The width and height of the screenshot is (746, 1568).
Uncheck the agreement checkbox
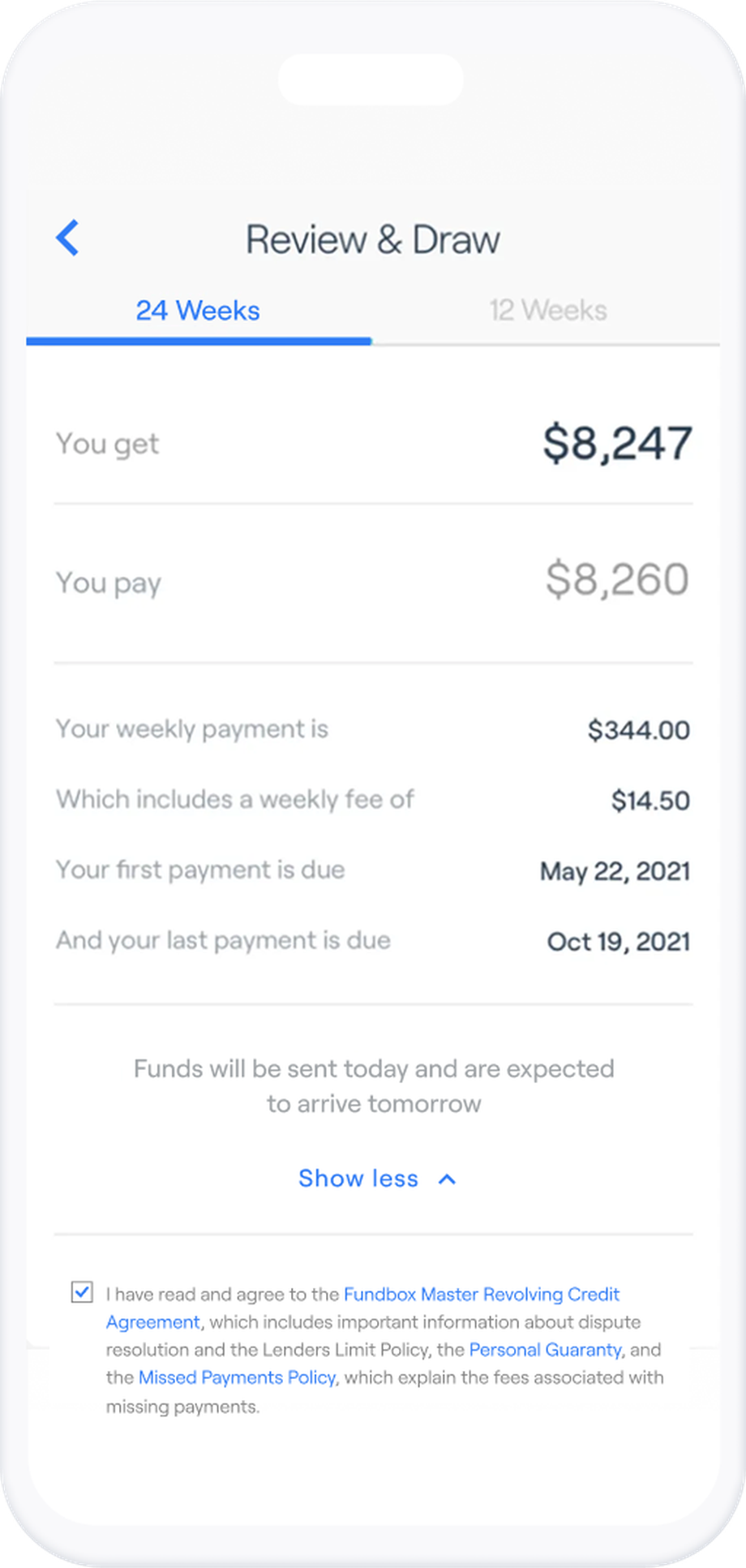(x=82, y=1291)
